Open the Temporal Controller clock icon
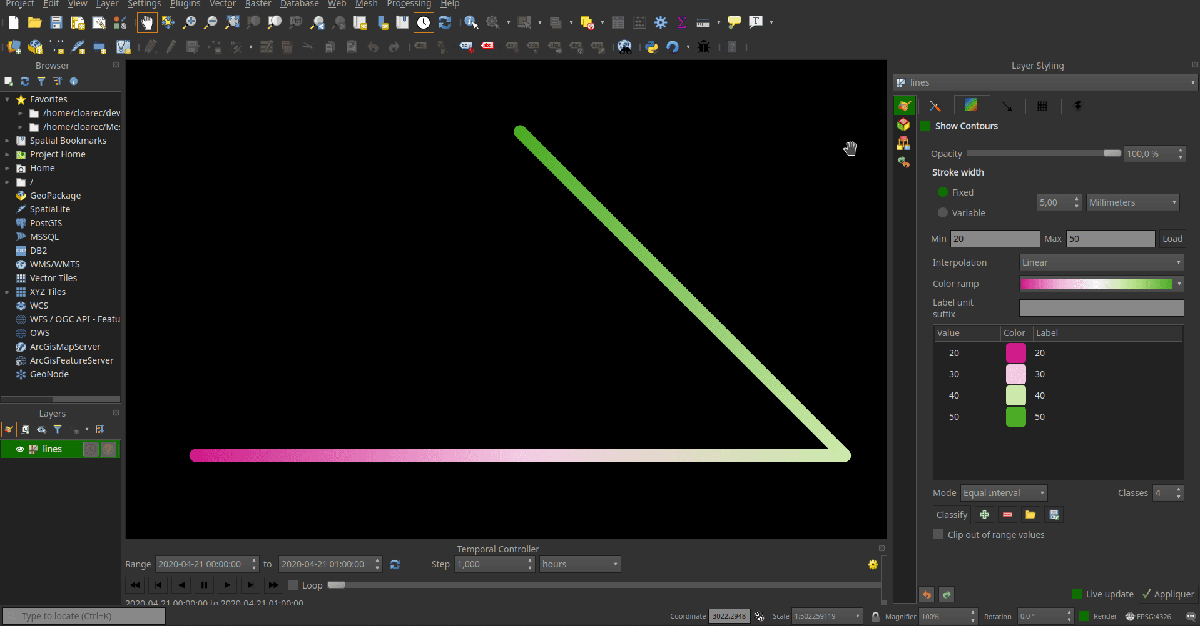 (424, 22)
